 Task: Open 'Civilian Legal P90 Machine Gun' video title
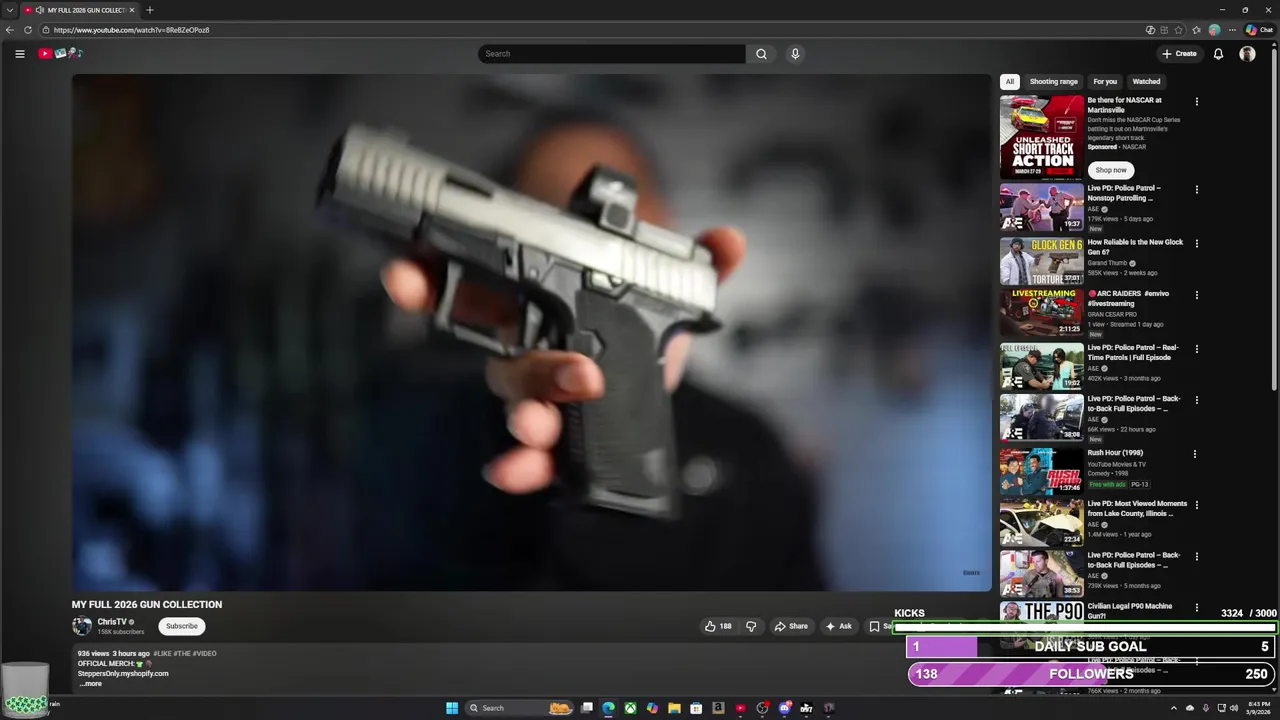tap(1130, 611)
